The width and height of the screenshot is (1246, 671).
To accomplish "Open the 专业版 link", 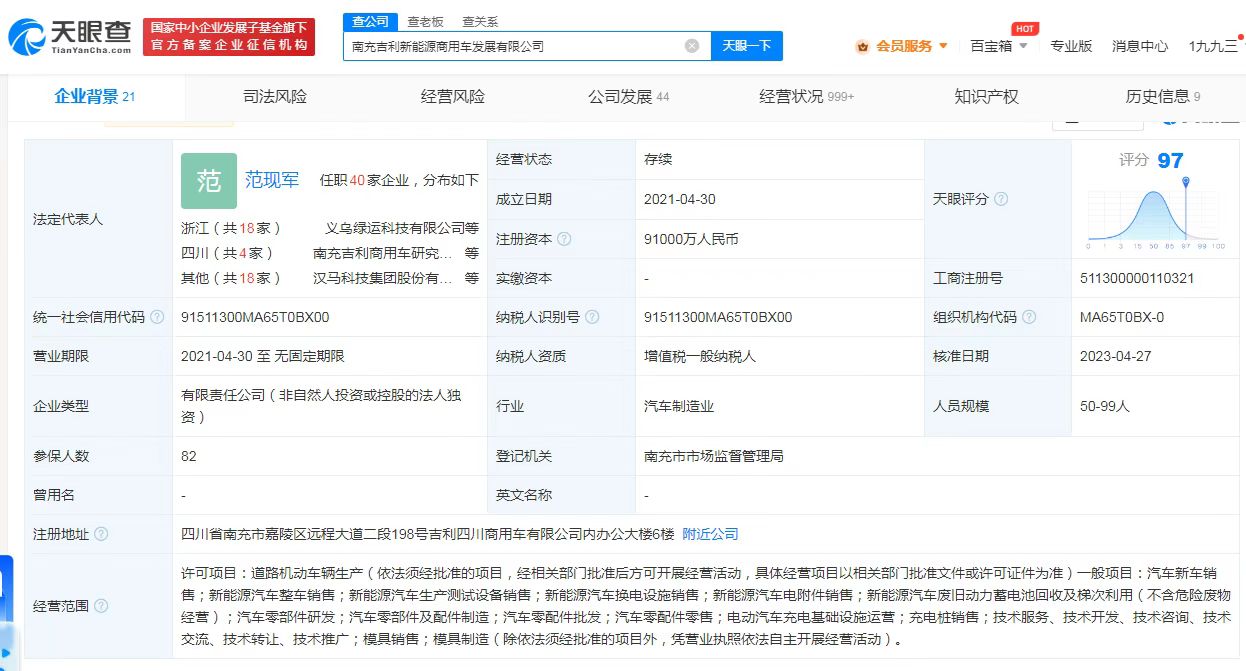I will (x=1071, y=46).
